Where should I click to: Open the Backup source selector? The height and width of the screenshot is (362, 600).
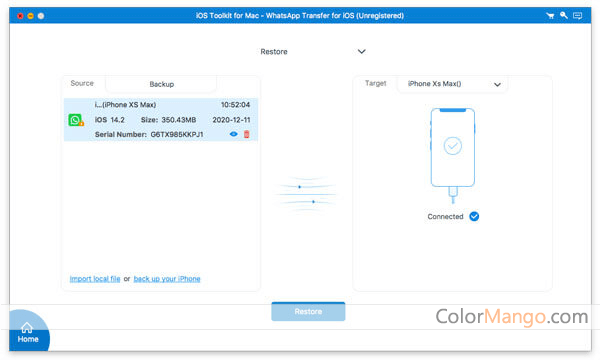[x=161, y=84]
